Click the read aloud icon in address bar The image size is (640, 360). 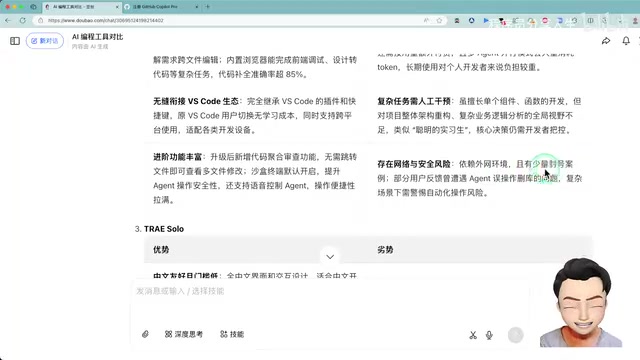(427, 20)
